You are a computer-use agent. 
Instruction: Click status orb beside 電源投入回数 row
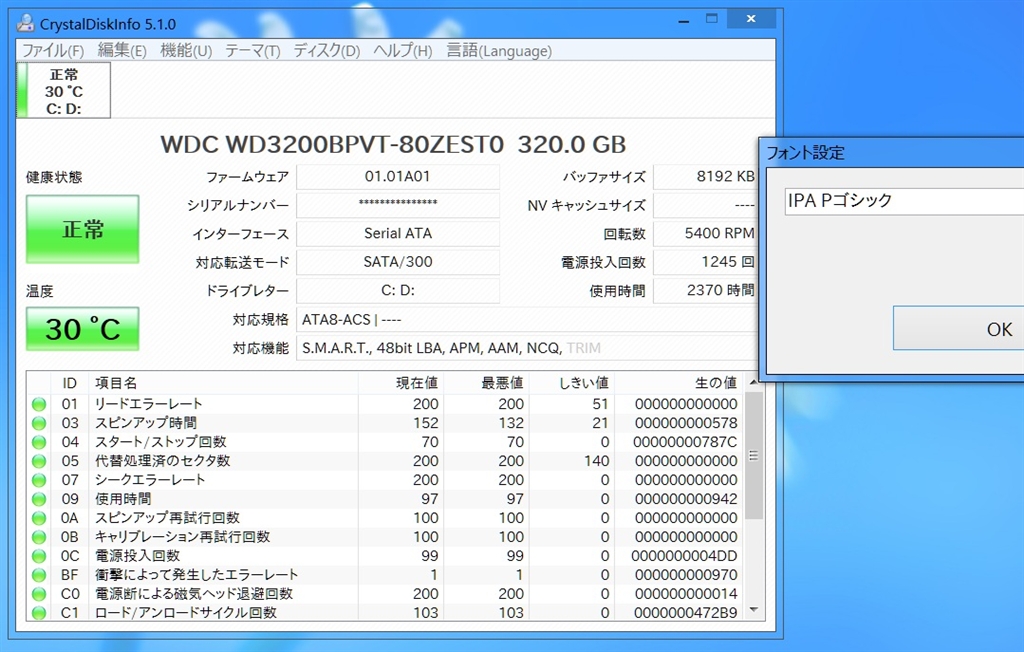click(39, 556)
